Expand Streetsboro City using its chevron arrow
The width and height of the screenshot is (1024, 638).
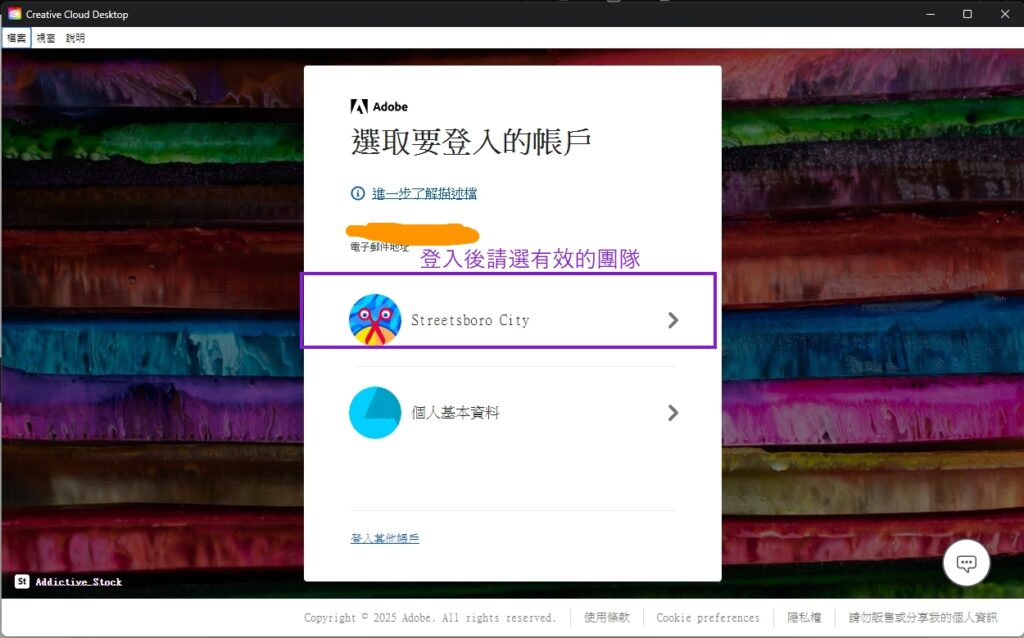point(673,320)
